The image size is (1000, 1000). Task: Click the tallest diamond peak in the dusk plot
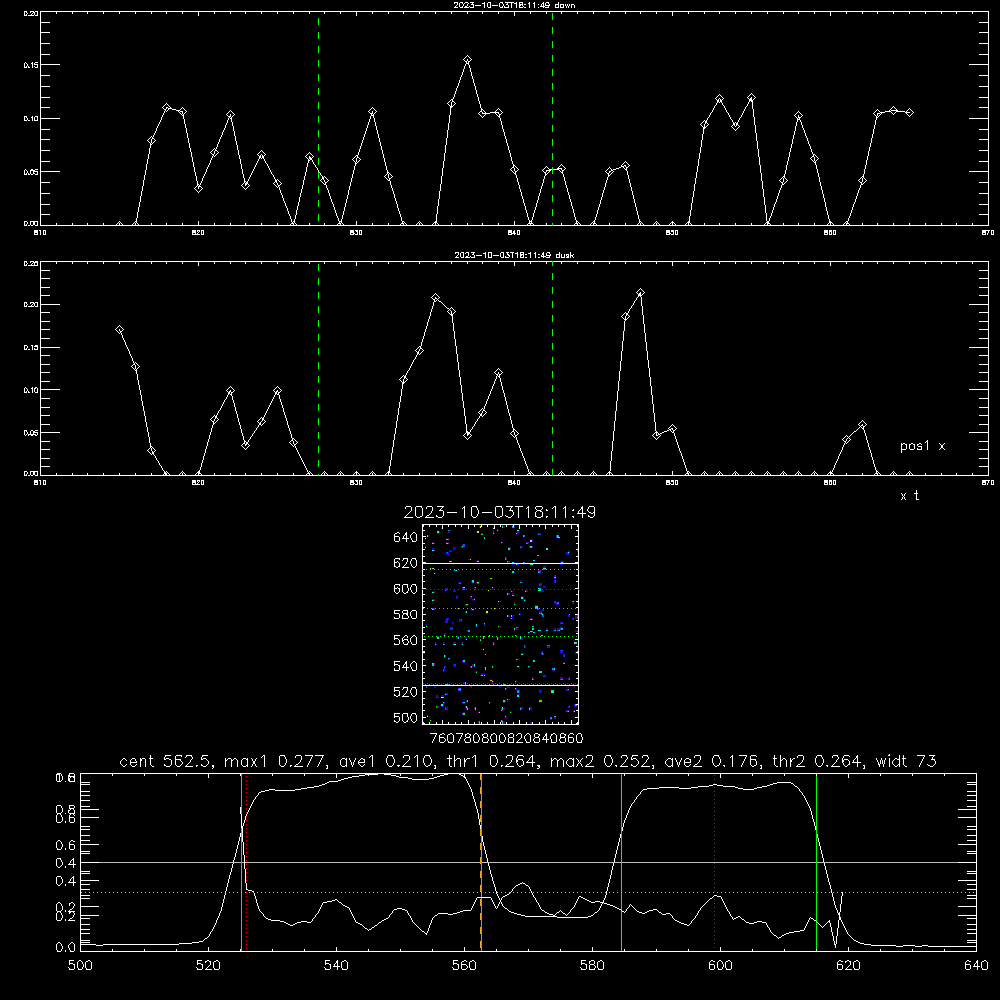(x=641, y=293)
